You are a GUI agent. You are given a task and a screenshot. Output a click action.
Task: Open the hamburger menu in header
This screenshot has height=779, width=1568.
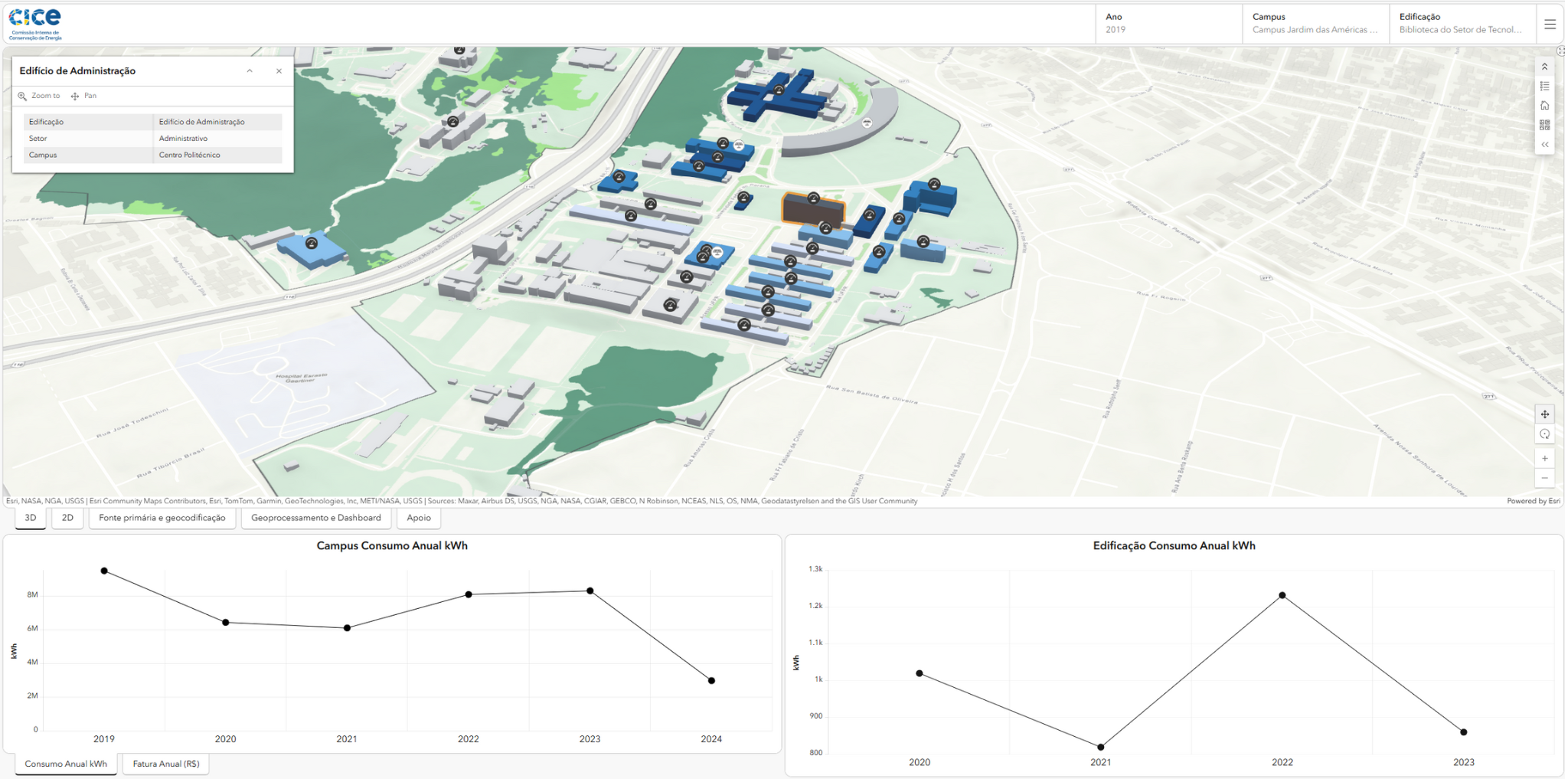[1550, 25]
